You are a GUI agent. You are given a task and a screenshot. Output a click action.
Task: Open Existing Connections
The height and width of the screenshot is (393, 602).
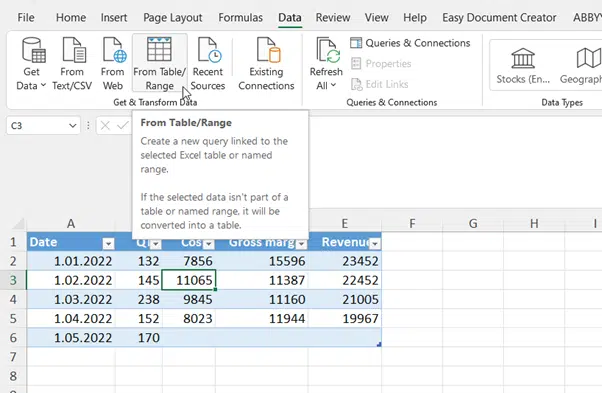tap(266, 64)
